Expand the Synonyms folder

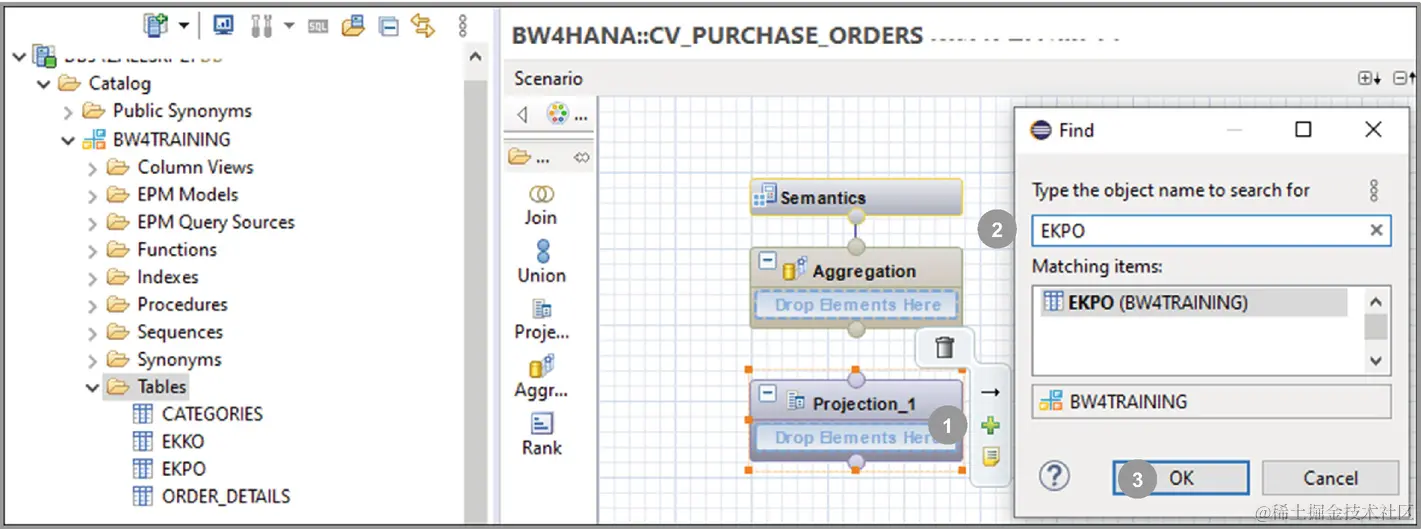[x=93, y=360]
